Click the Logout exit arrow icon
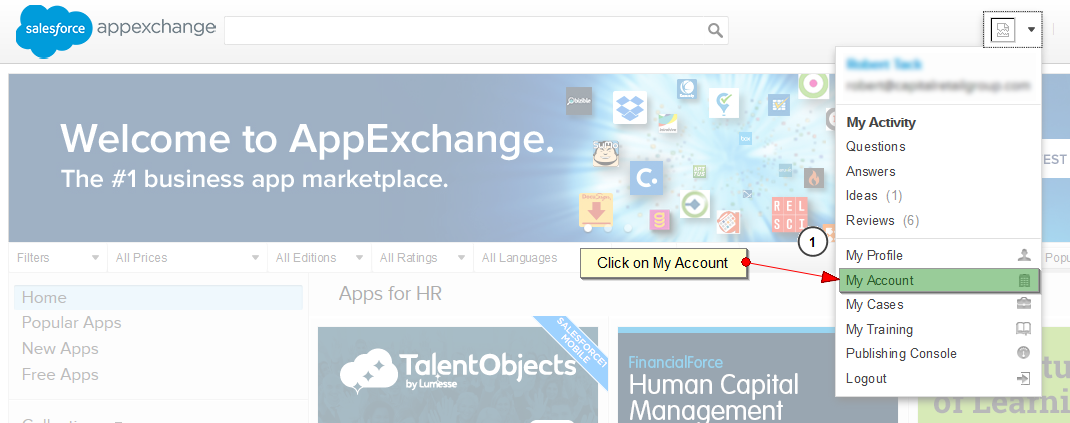This screenshot has width=1070, height=423. click(1024, 378)
